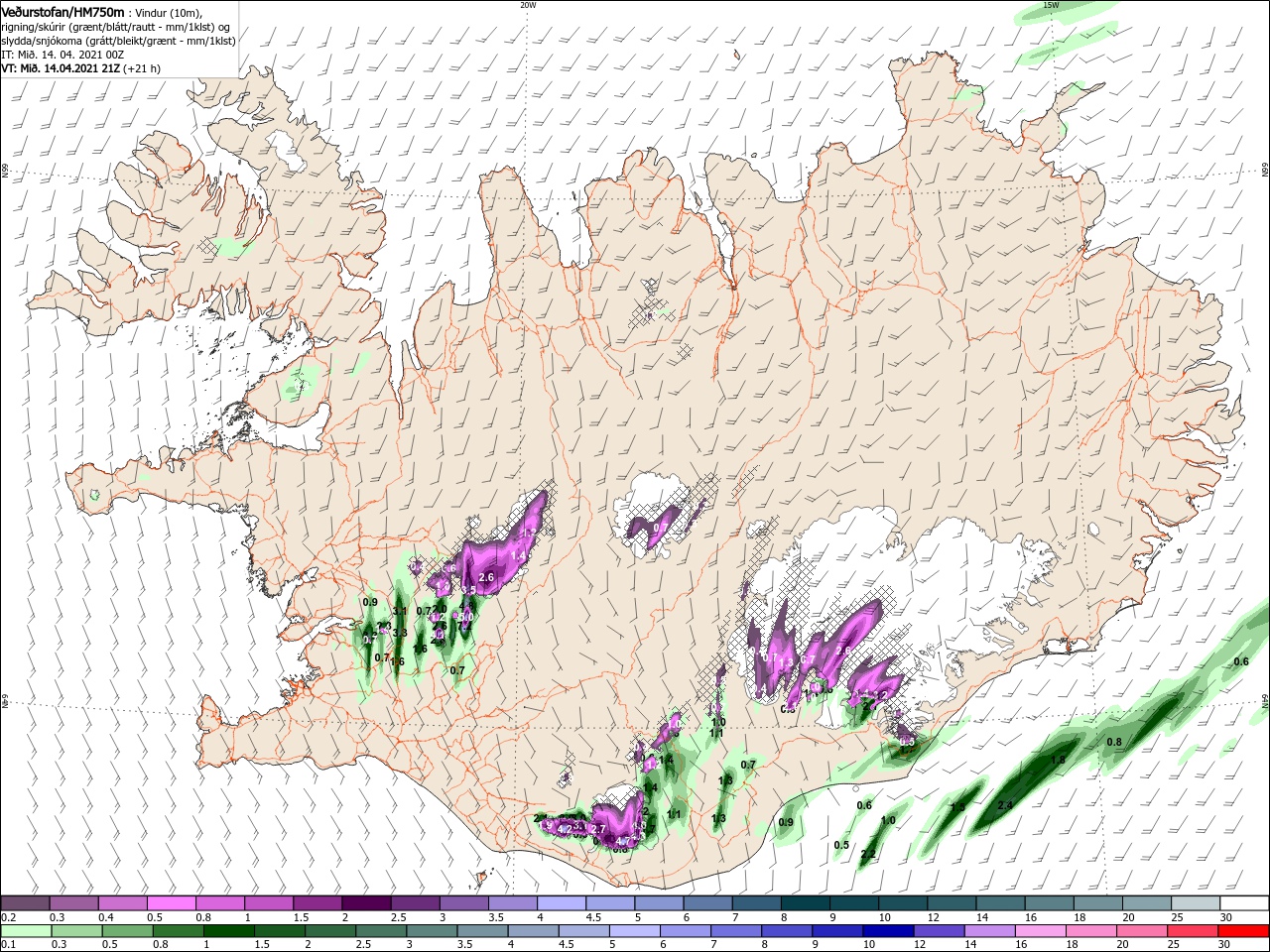Click the 'slydda/snjókoma' legend description line
Image resolution: width=1270 pixels, height=952 pixels.
point(116,41)
